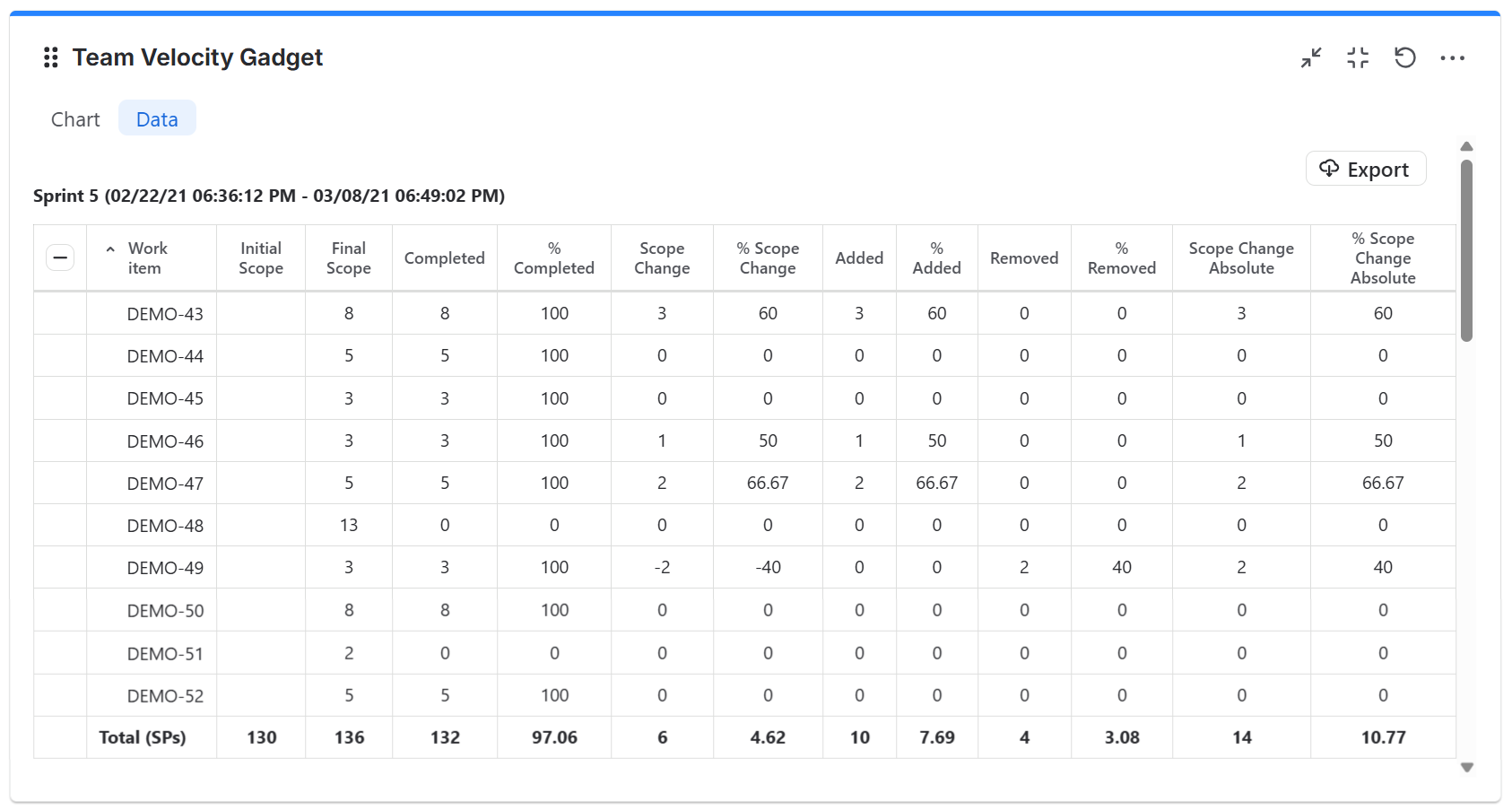Image resolution: width=1512 pixels, height=811 pixels.
Task: Switch to the Chart tab
Action: 75,119
